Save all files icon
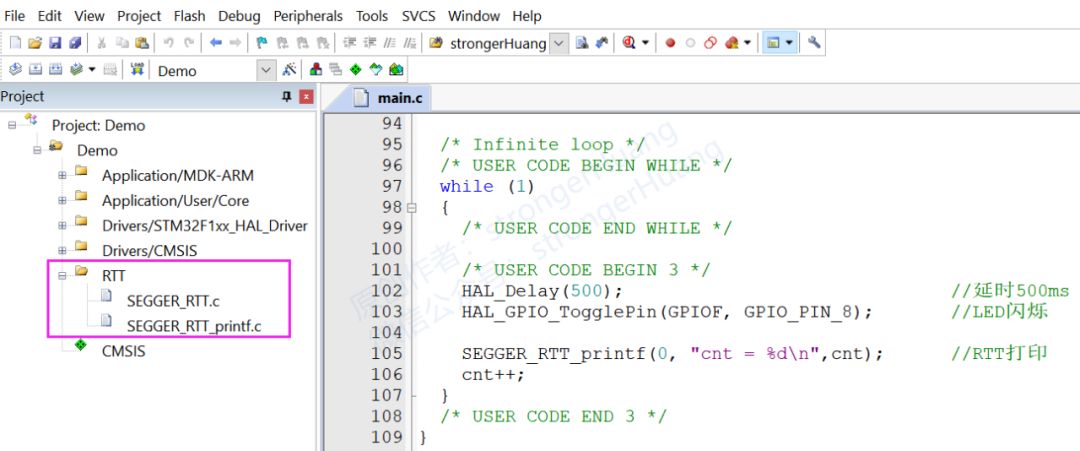The image size is (1080, 451). 74,43
